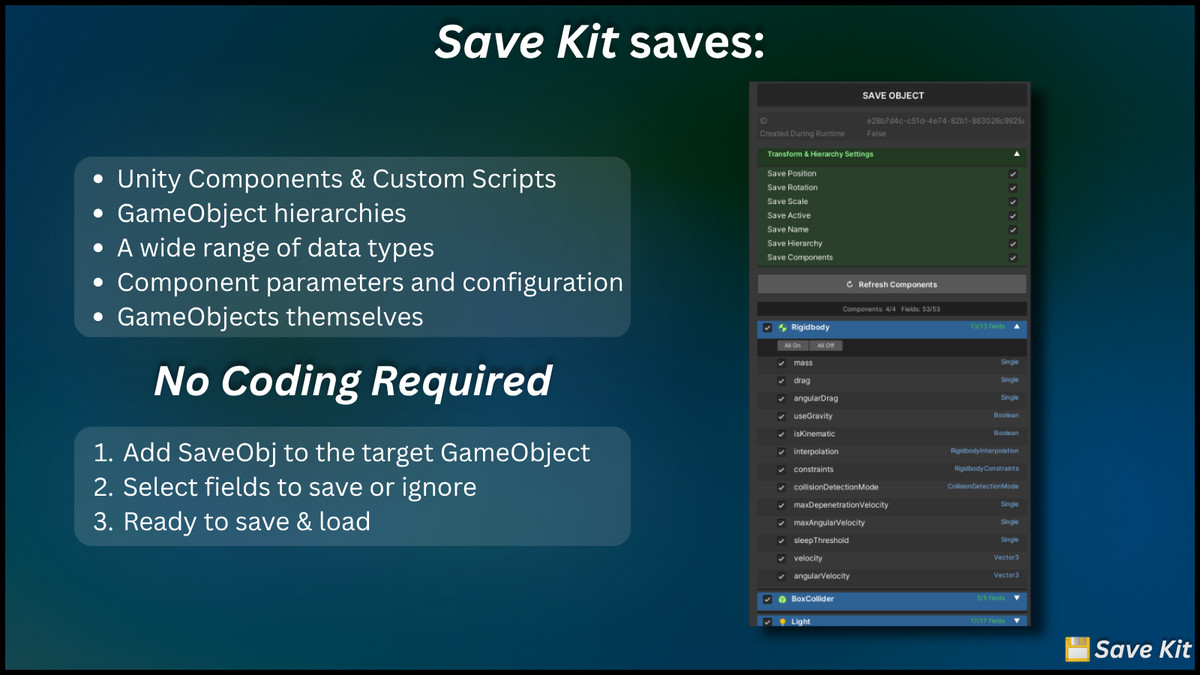Click the object ID value
This screenshot has width=1200, height=675.
coord(945,120)
